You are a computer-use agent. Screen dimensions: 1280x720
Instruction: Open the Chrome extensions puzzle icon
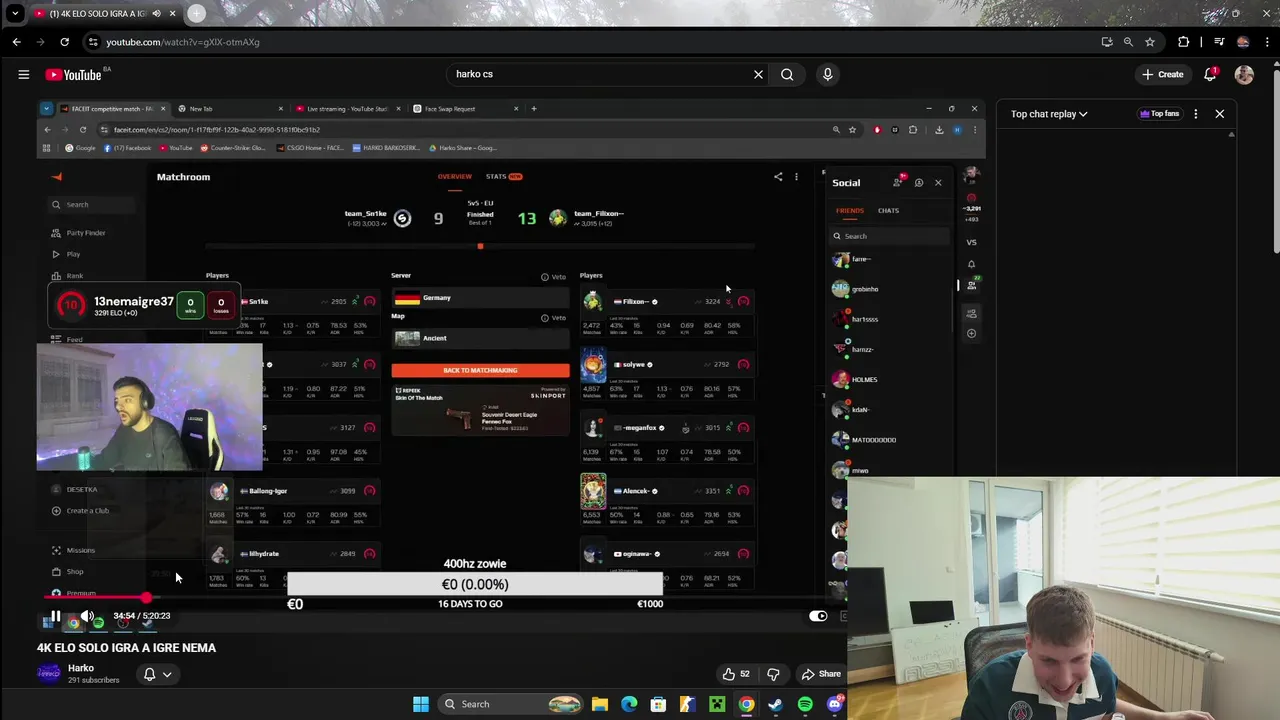pyautogui.click(x=1184, y=42)
